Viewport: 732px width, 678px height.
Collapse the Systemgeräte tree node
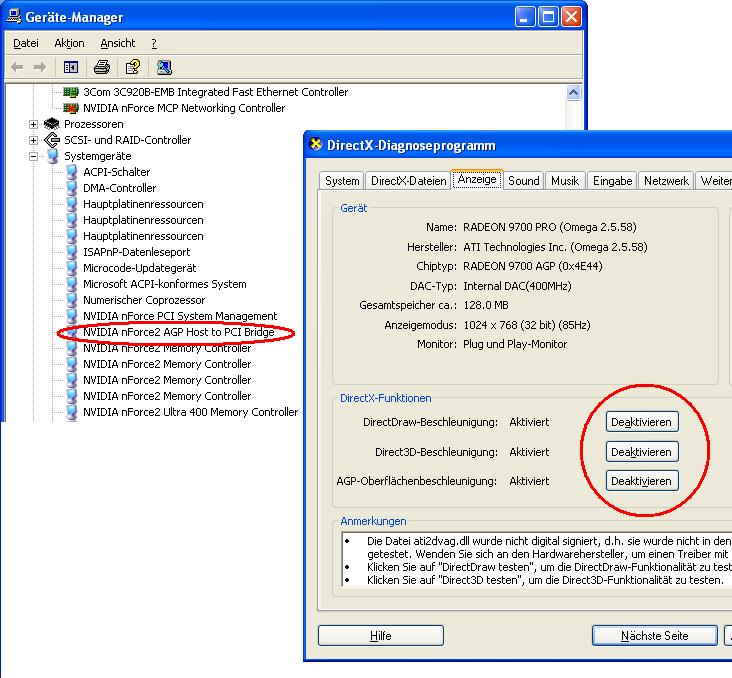pyautogui.click(x=33, y=156)
